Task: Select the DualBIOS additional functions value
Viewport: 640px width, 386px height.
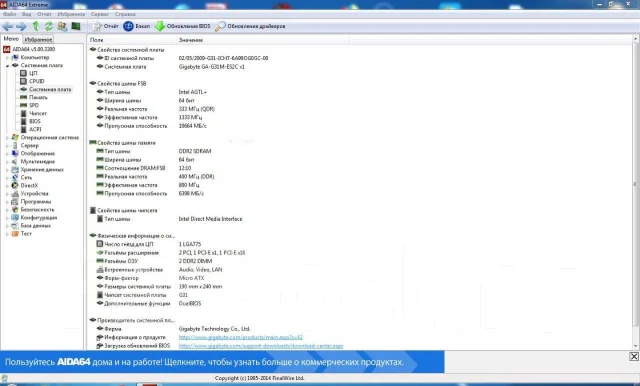Action: [x=190, y=303]
